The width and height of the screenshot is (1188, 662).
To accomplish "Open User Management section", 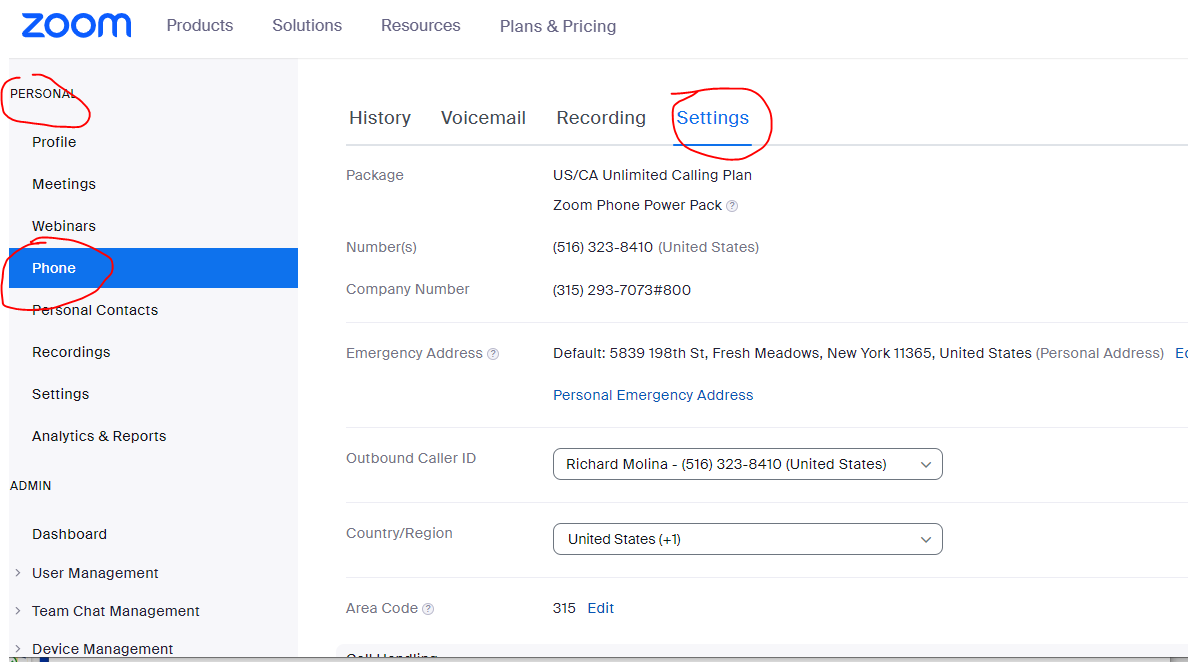I will pos(95,573).
